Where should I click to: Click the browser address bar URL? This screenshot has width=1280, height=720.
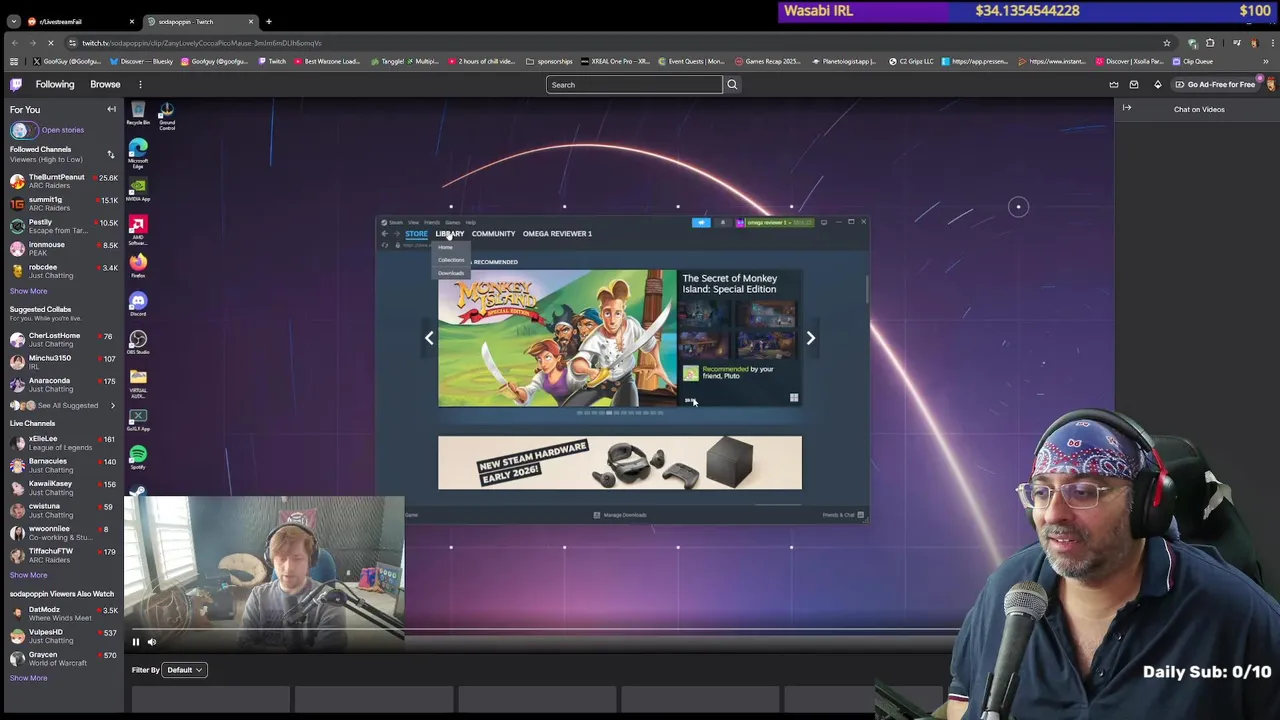pos(200,43)
